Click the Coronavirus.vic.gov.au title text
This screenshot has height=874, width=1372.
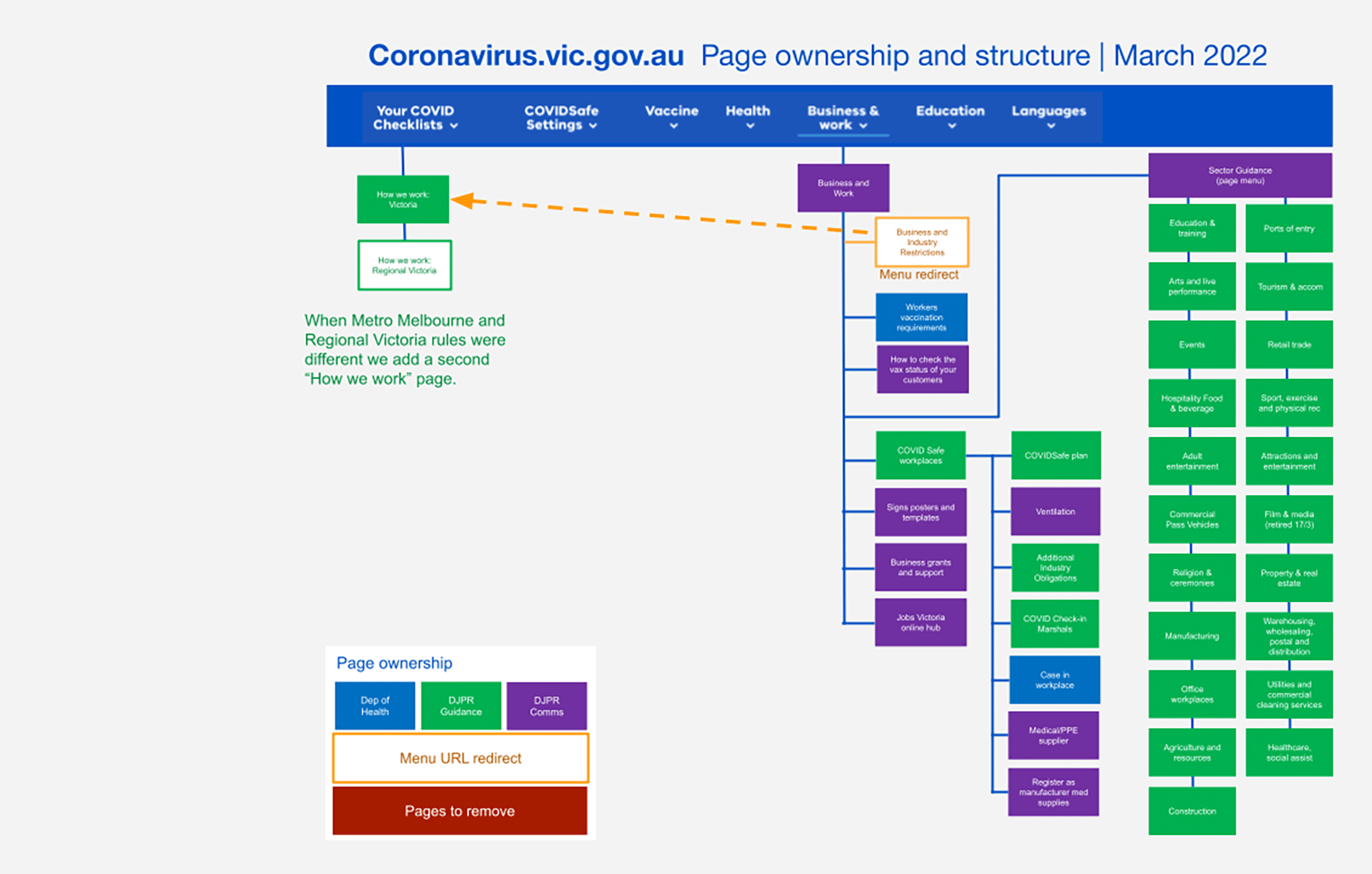(x=526, y=56)
